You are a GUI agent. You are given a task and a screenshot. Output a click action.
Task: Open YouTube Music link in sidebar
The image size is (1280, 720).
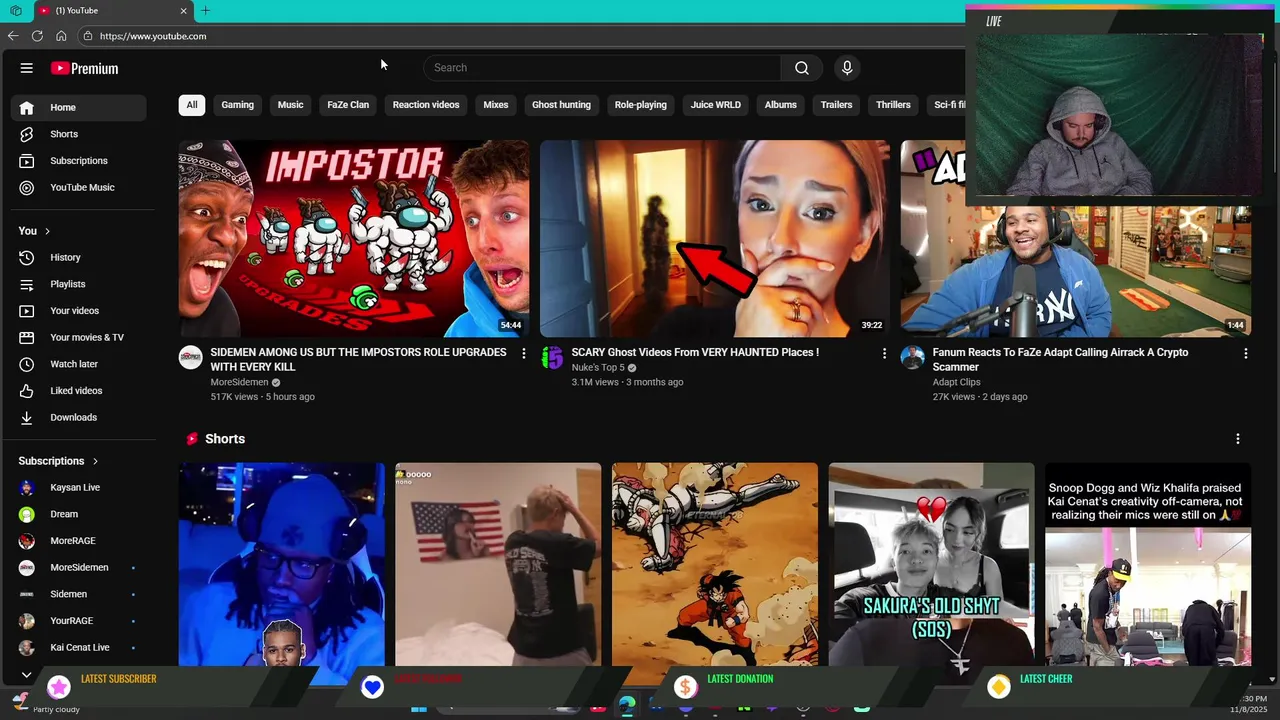(79, 187)
